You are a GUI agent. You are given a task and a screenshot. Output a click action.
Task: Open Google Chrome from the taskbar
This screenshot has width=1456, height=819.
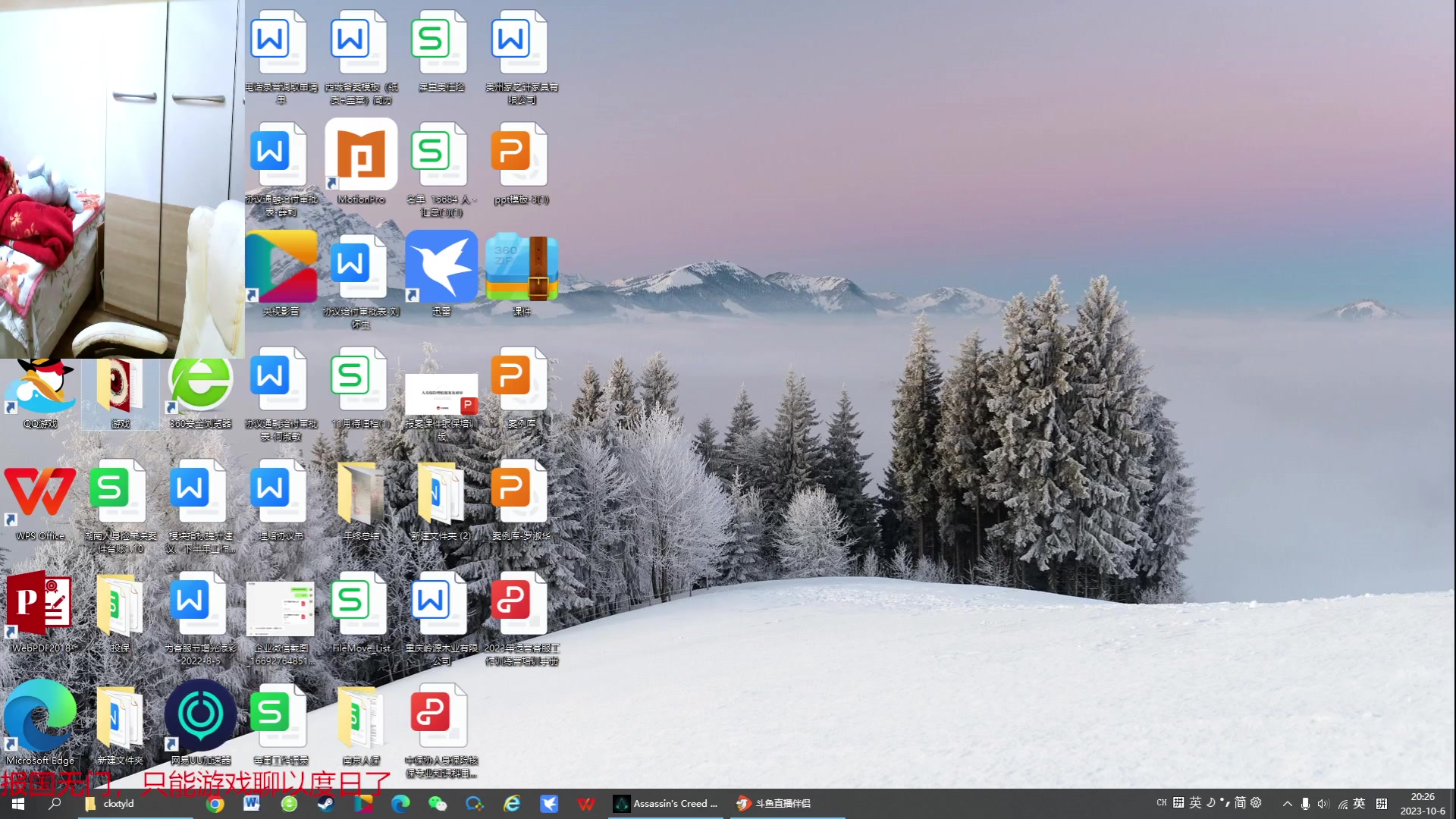pyautogui.click(x=215, y=804)
